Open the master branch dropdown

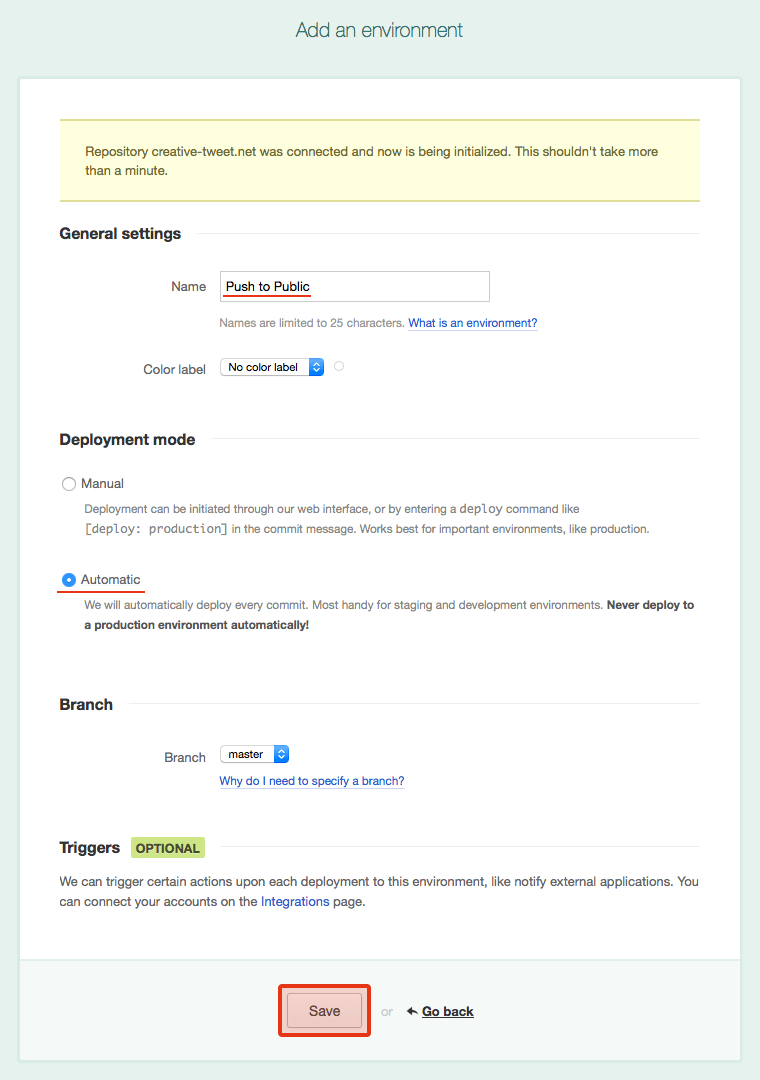pos(255,754)
